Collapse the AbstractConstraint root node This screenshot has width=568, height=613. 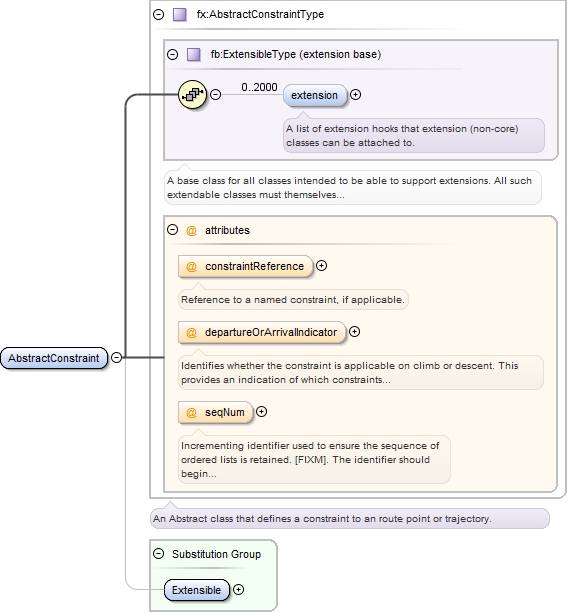pyautogui.click(x=116, y=357)
